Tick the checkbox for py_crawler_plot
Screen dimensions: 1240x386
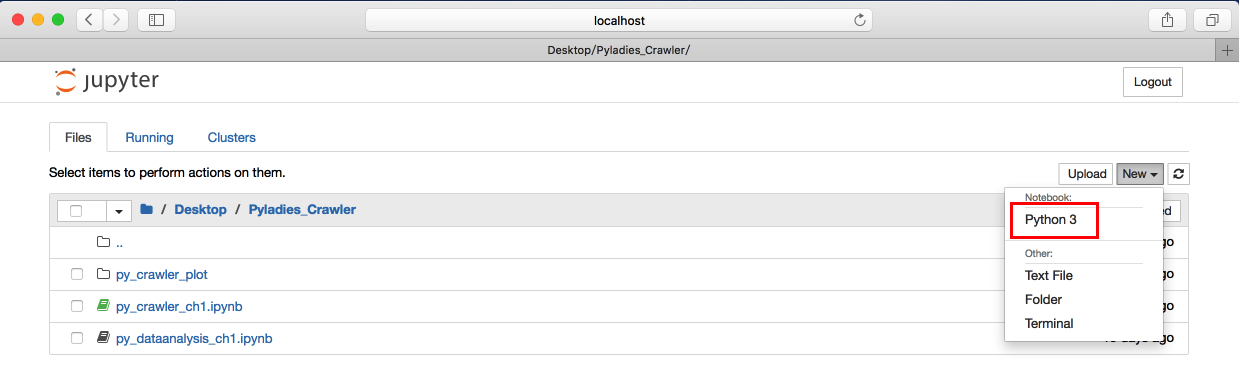tap(77, 274)
